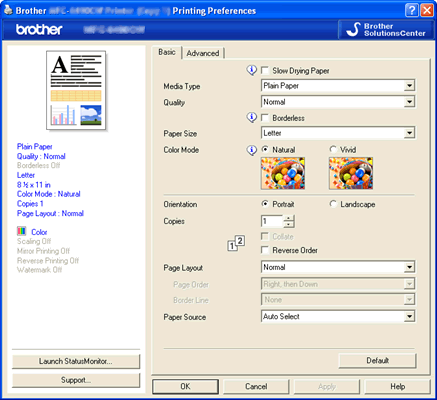The width and height of the screenshot is (437, 400).
Task: Increase copies with the up arrow
Action: (x=289, y=218)
